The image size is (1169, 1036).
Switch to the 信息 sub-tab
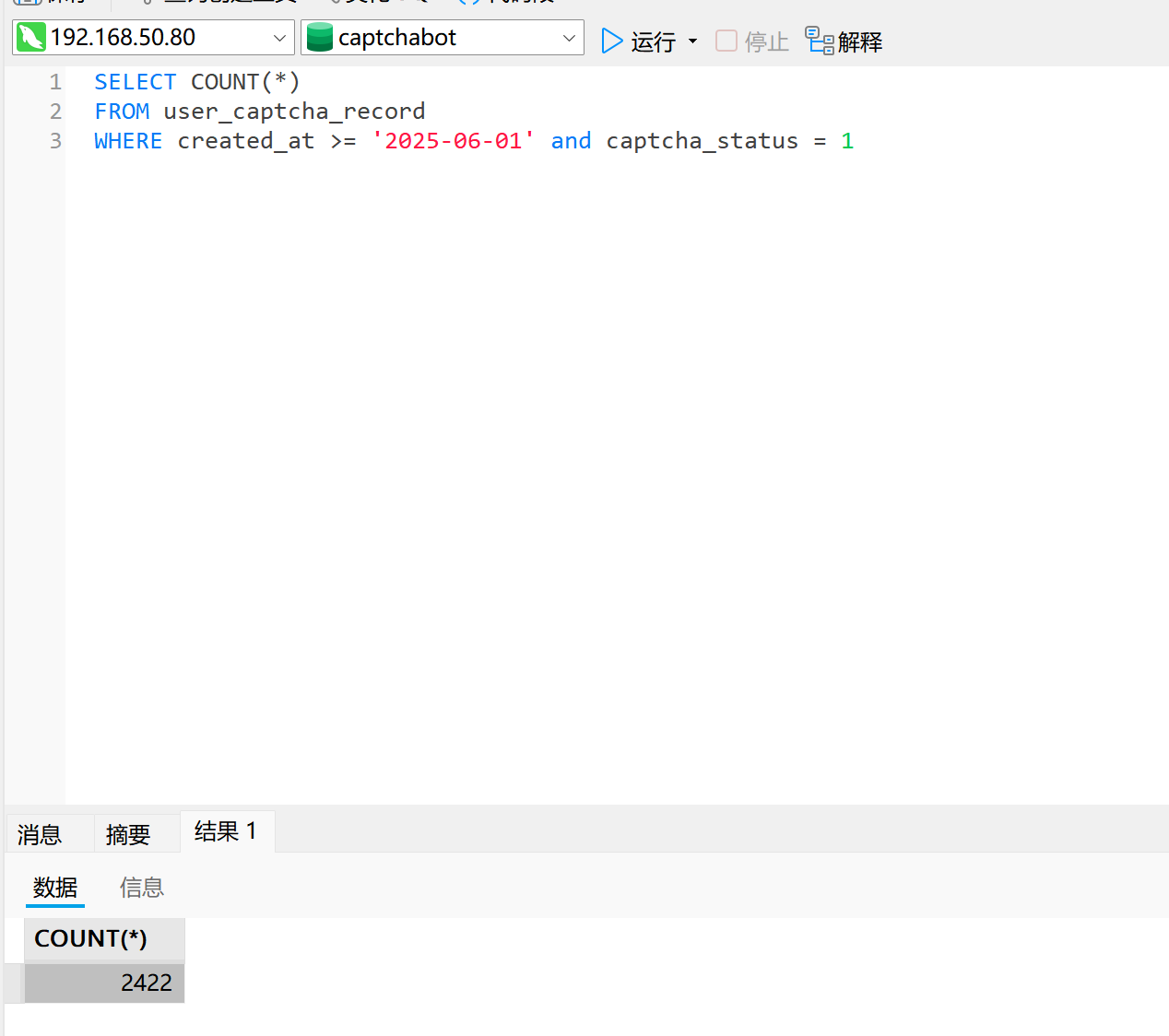142,888
